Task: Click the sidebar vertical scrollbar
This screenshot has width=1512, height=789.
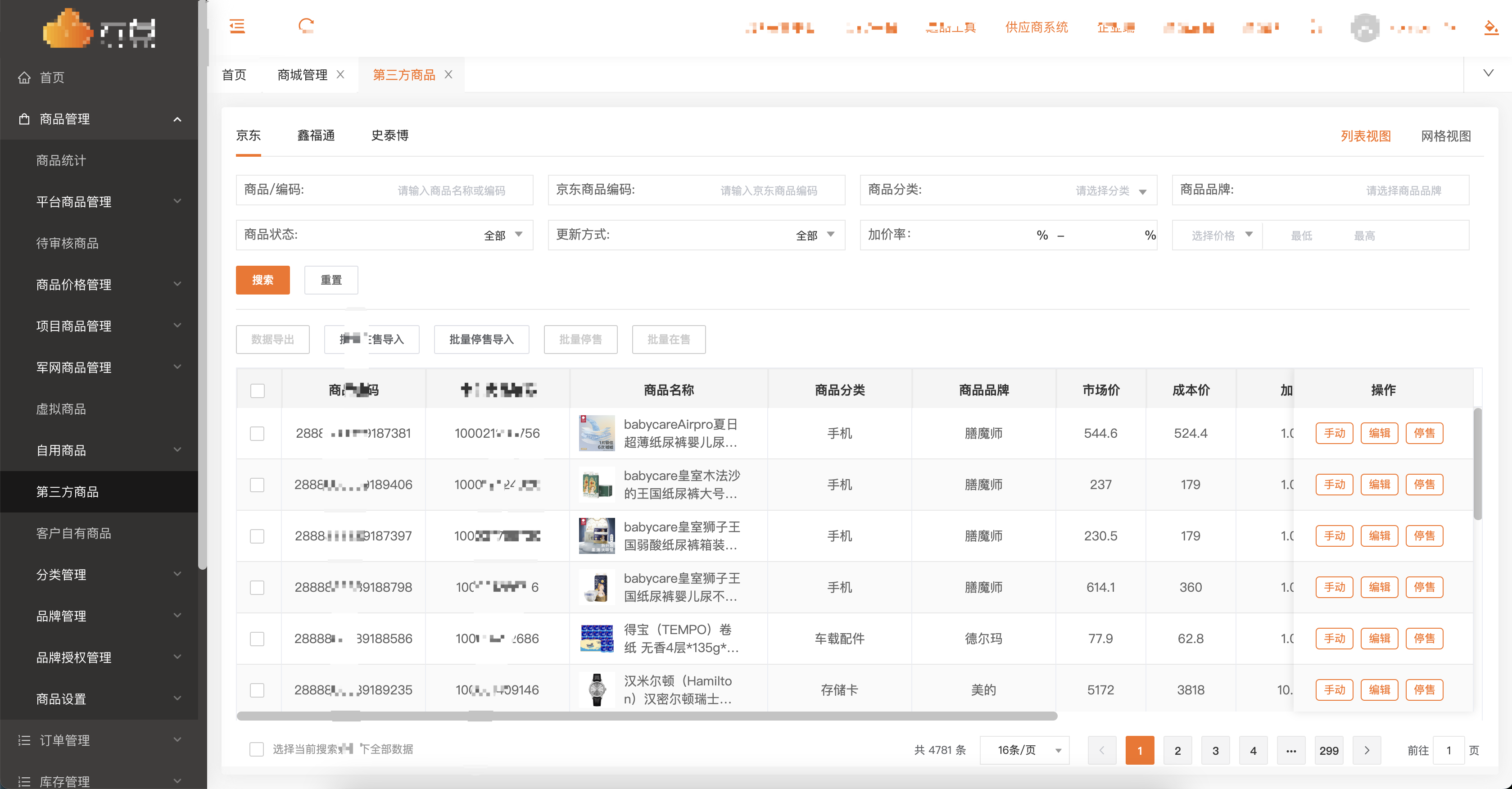Action: 203,285
